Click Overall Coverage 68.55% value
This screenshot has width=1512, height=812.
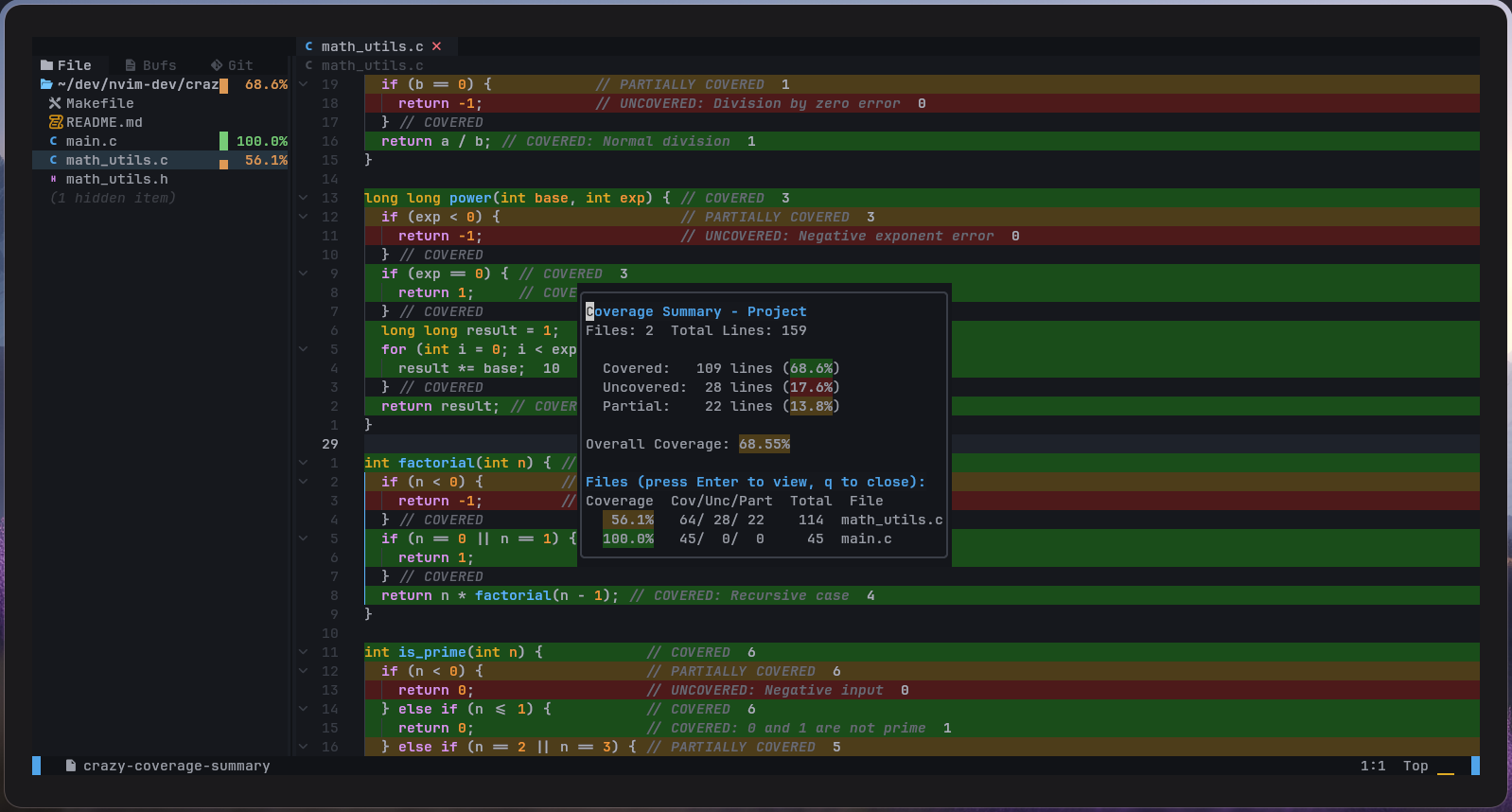pyautogui.click(x=765, y=444)
